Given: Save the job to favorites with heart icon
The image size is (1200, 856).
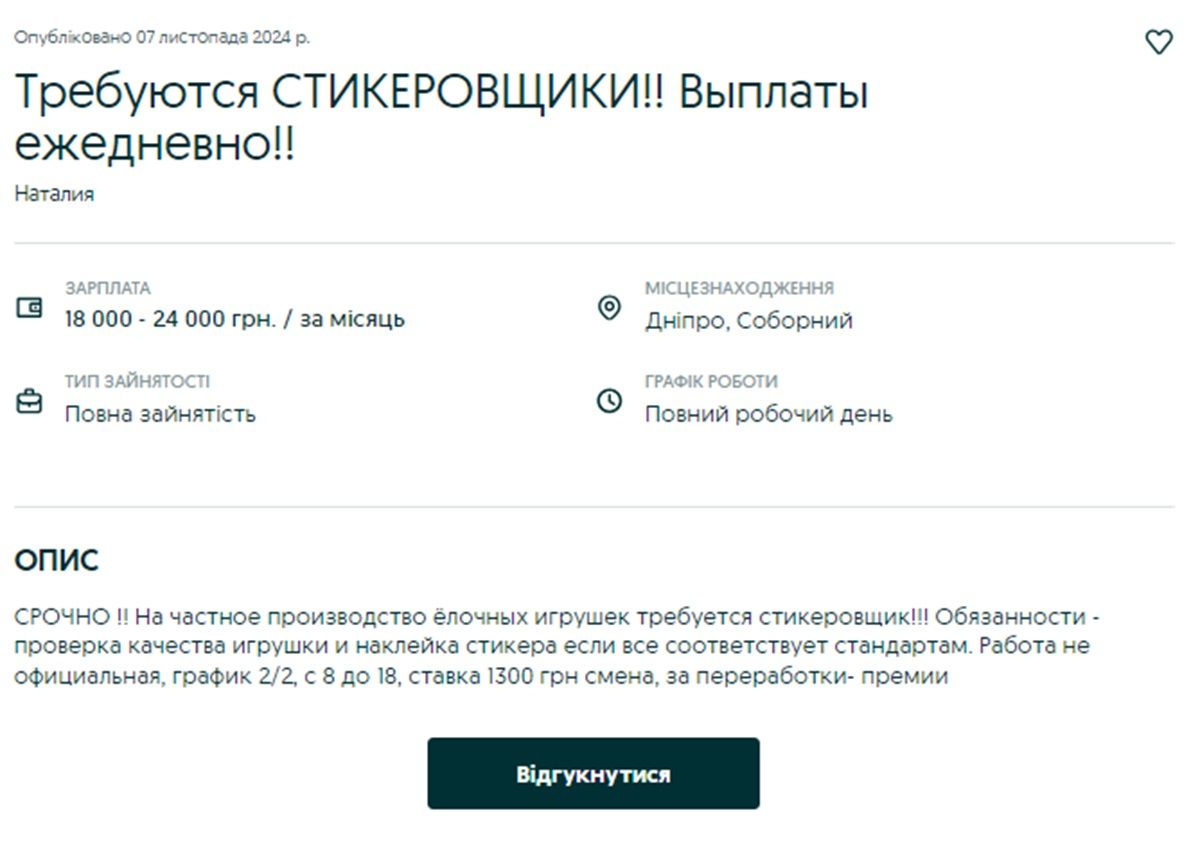Looking at the screenshot, I should [x=1158, y=42].
